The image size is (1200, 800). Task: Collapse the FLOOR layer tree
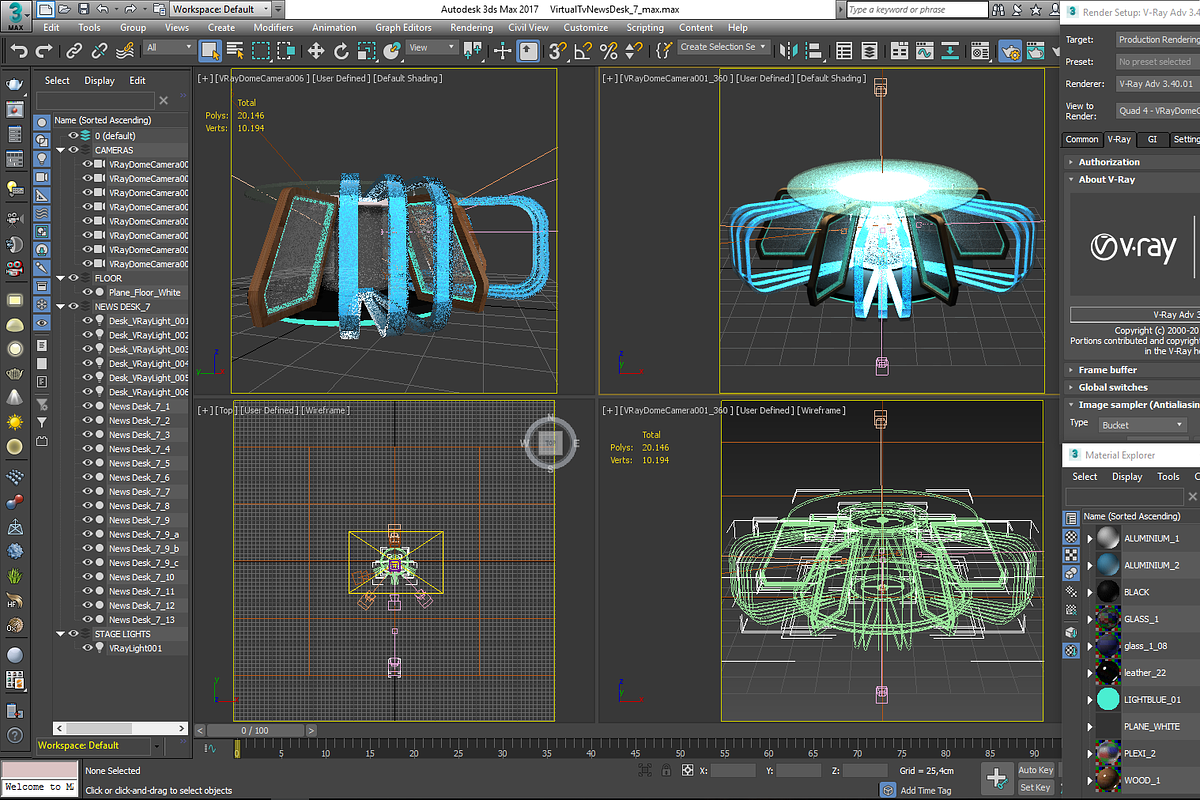60,278
